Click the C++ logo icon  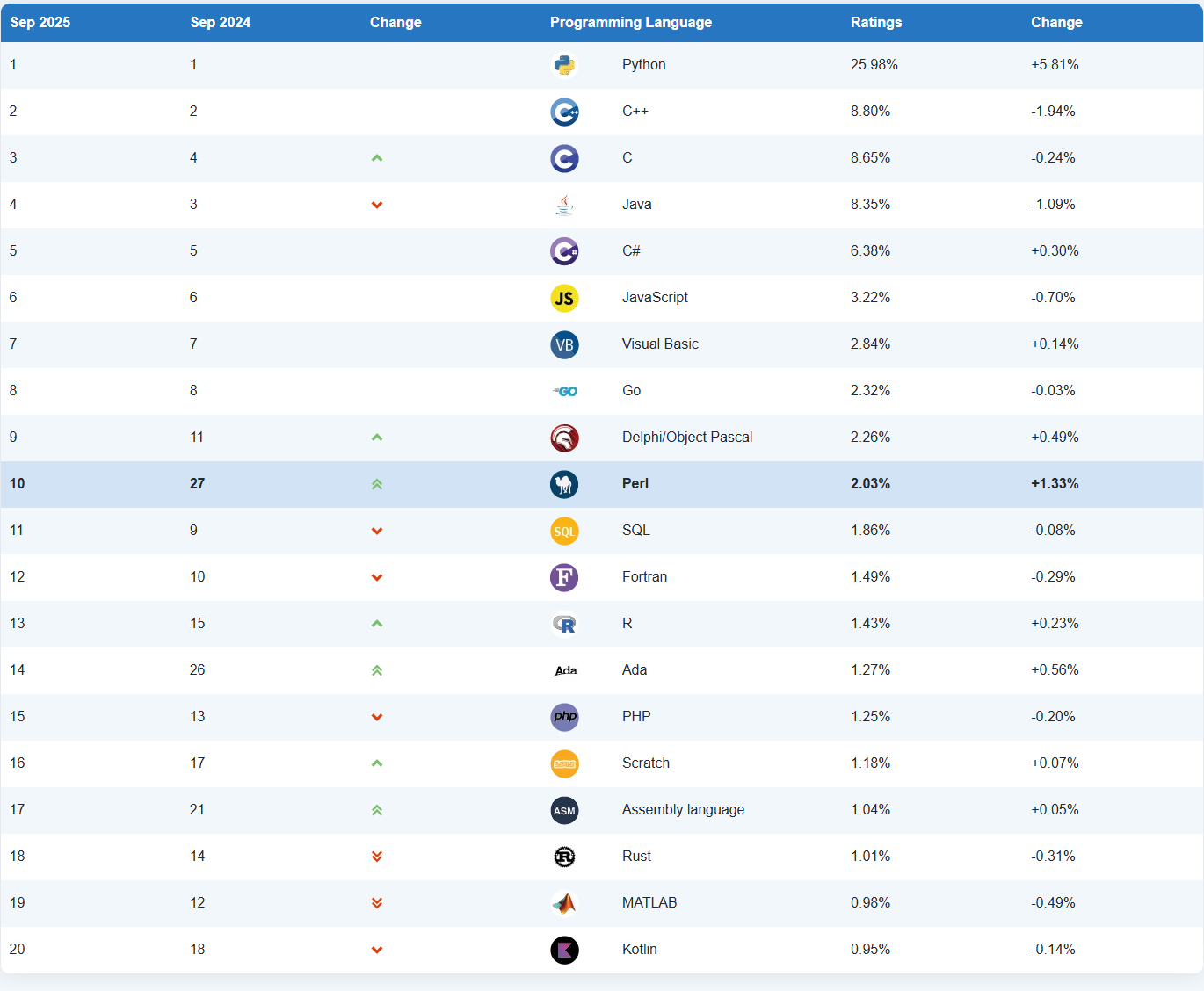click(x=564, y=112)
